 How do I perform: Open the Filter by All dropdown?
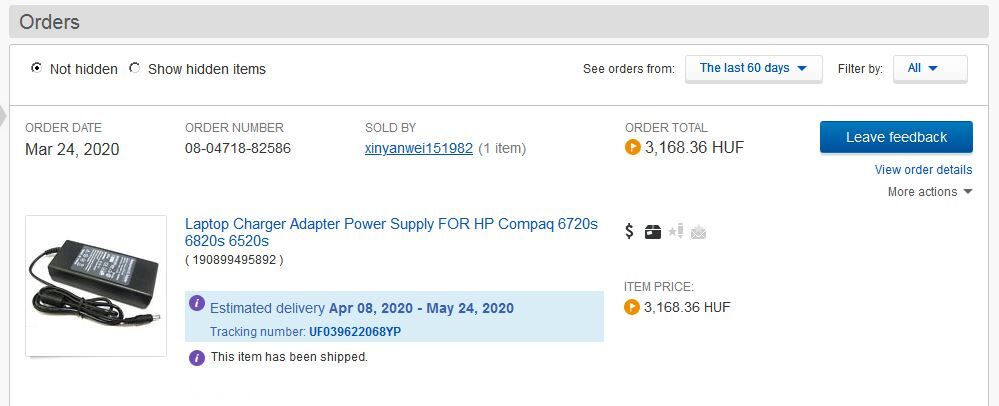coord(929,68)
